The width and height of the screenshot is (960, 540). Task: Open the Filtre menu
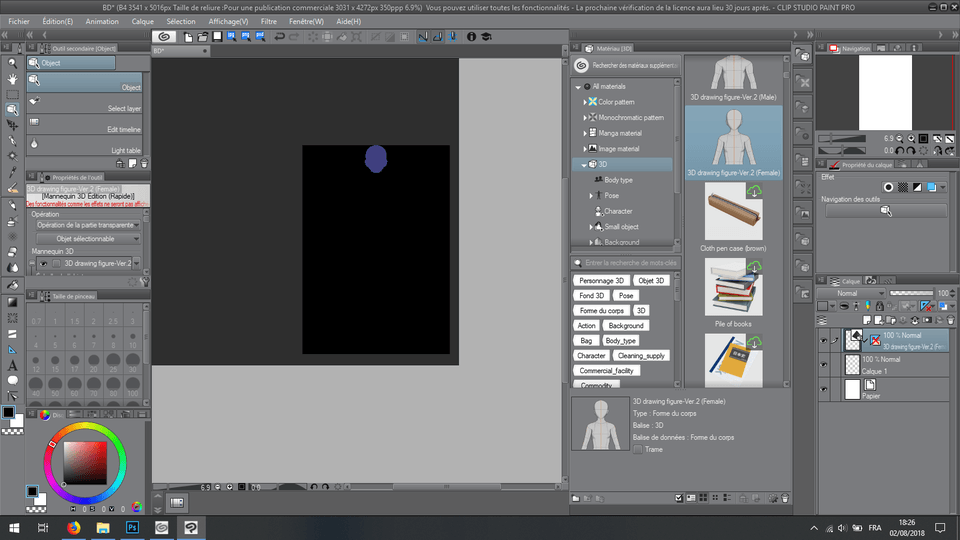[x=269, y=21]
